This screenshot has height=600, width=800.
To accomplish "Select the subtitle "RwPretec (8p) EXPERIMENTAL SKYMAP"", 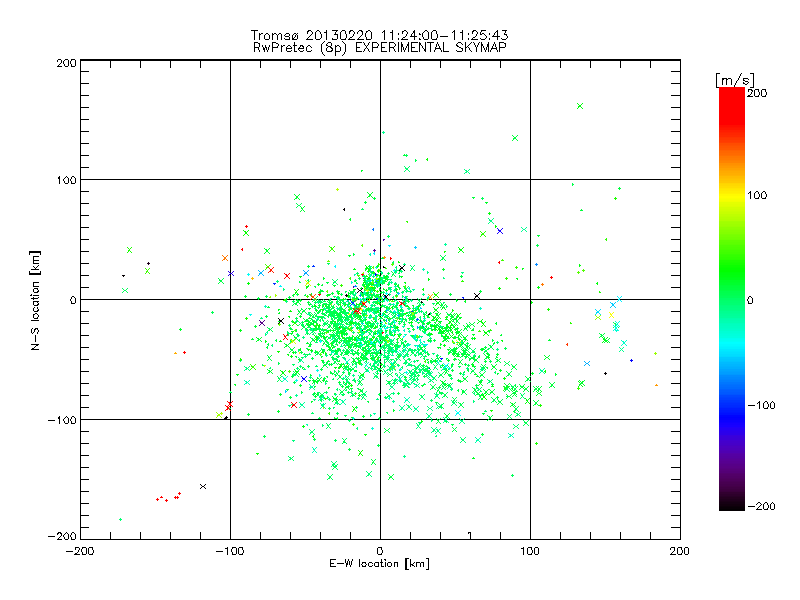I will pyautogui.click(x=379, y=48).
